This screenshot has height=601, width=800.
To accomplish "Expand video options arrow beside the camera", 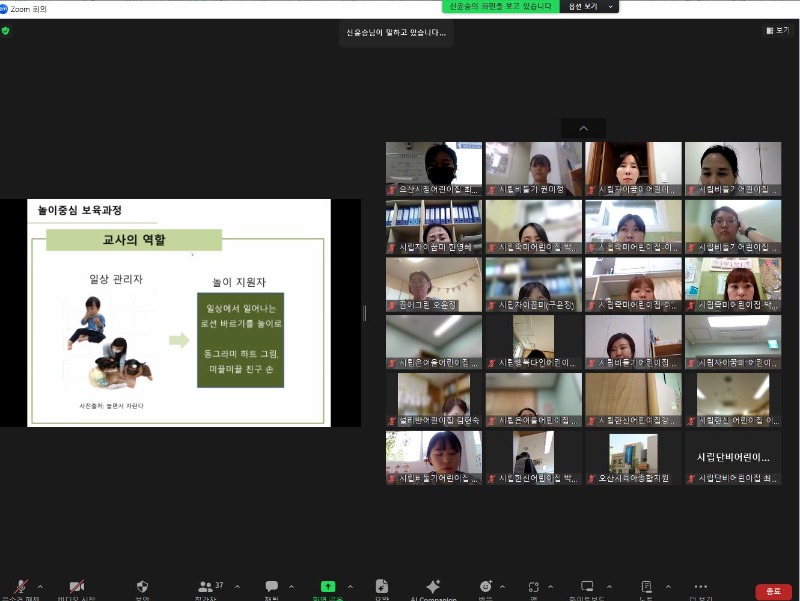I will pos(97,586).
